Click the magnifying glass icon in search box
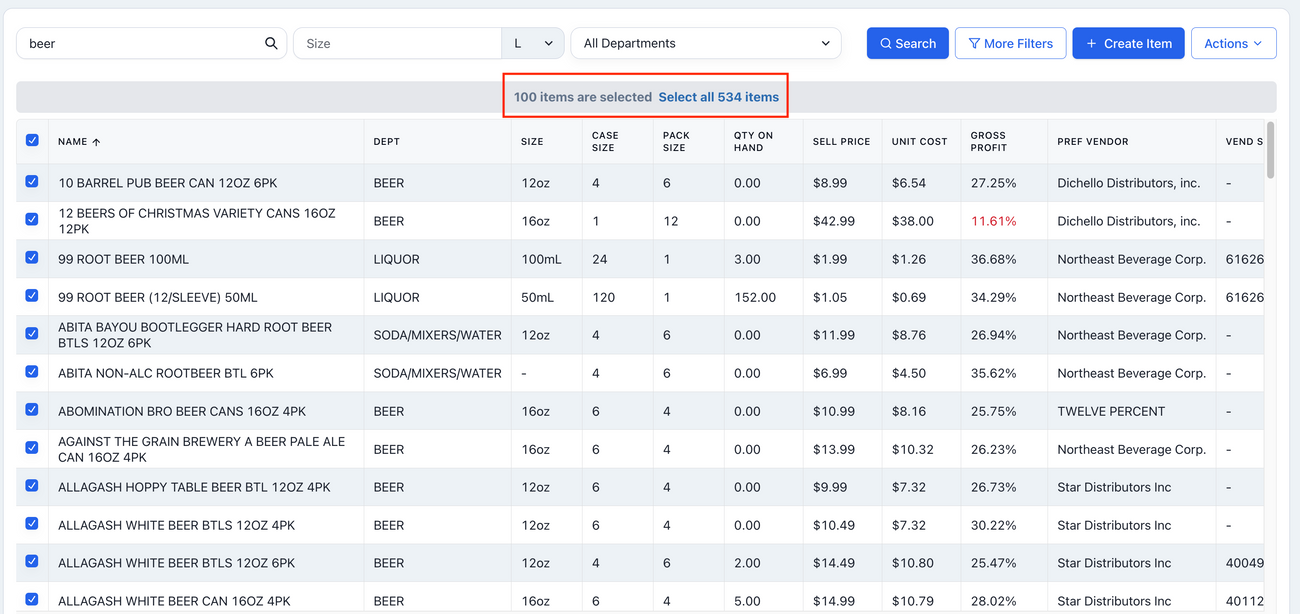The width and height of the screenshot is (1300, 614). click(x=271, y=44)
